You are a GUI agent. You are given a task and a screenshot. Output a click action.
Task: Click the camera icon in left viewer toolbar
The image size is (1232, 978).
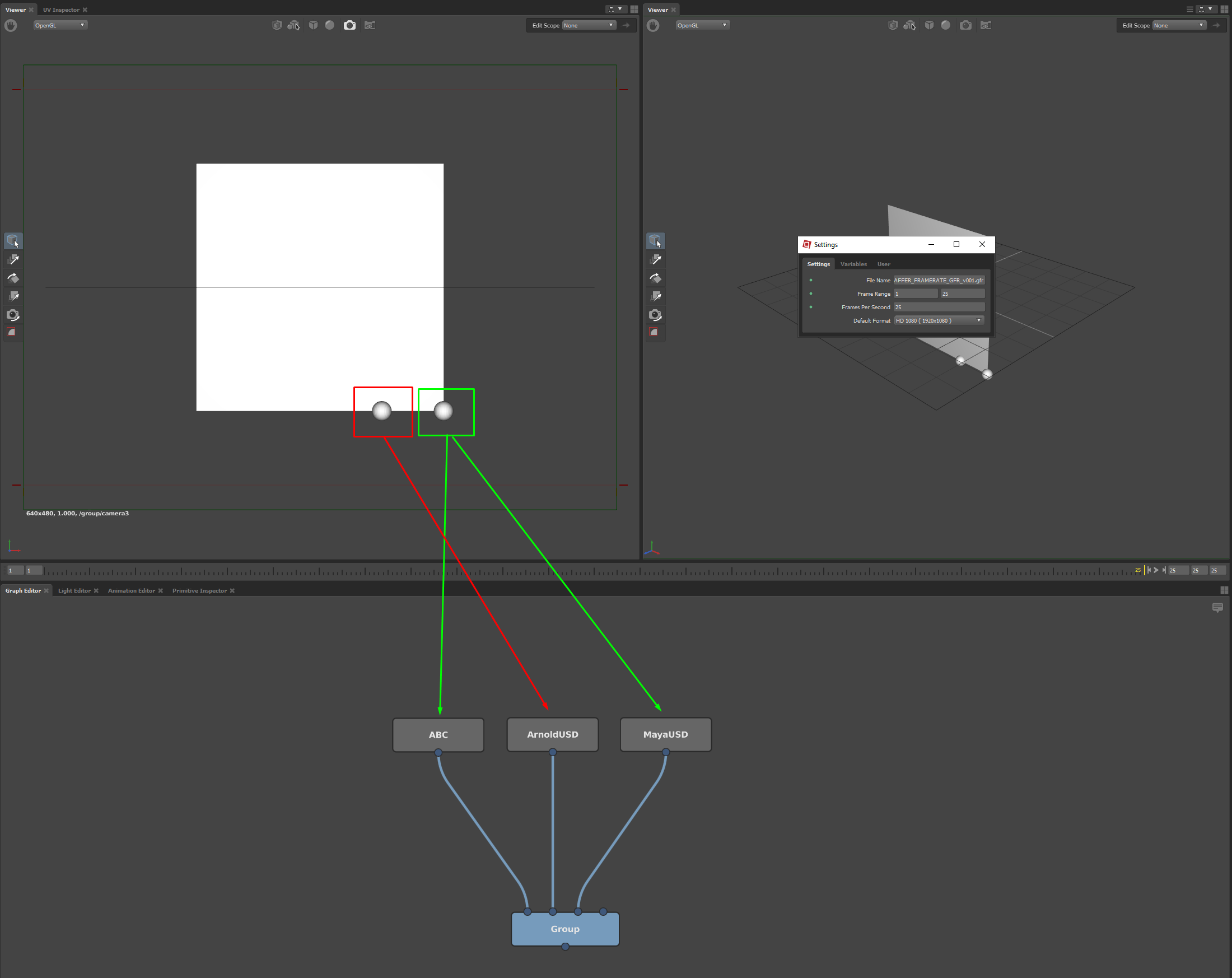tap(349, 25)
